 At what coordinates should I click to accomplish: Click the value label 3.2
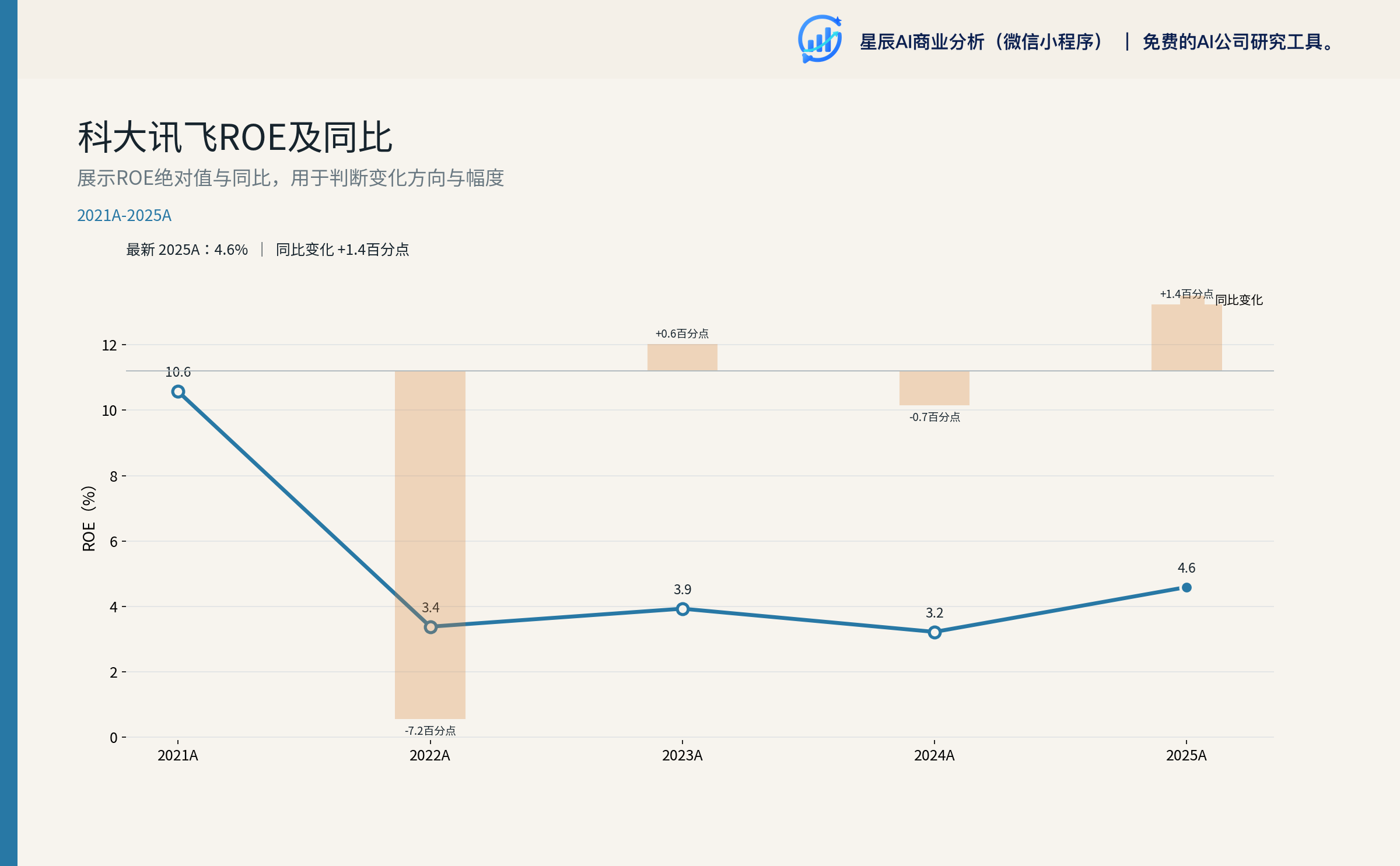(935, 613)
